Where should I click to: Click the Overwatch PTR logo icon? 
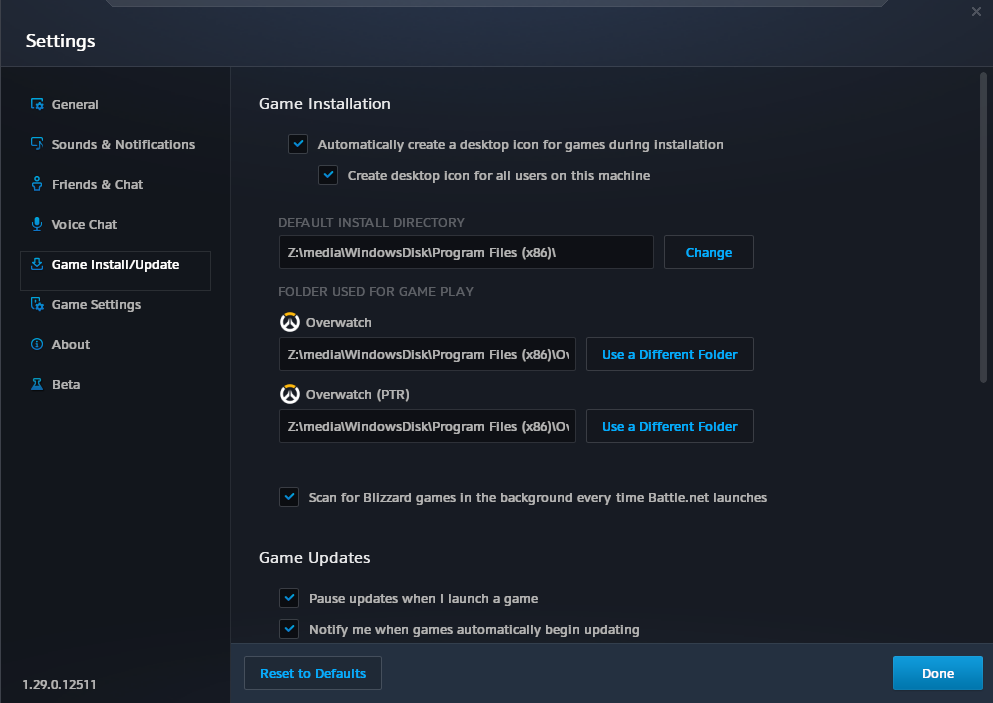pos(289,394)
